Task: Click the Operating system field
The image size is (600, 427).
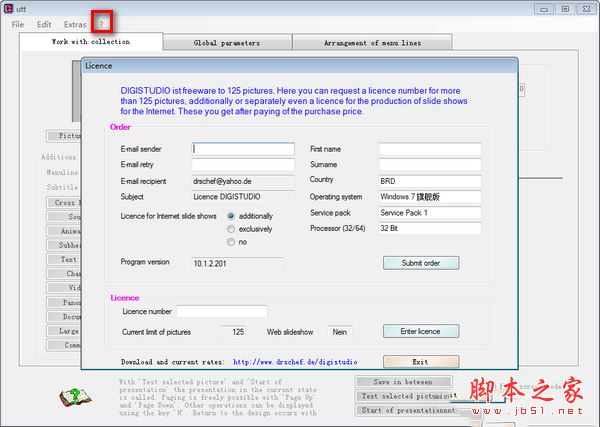Action: [x=430, y=197]
